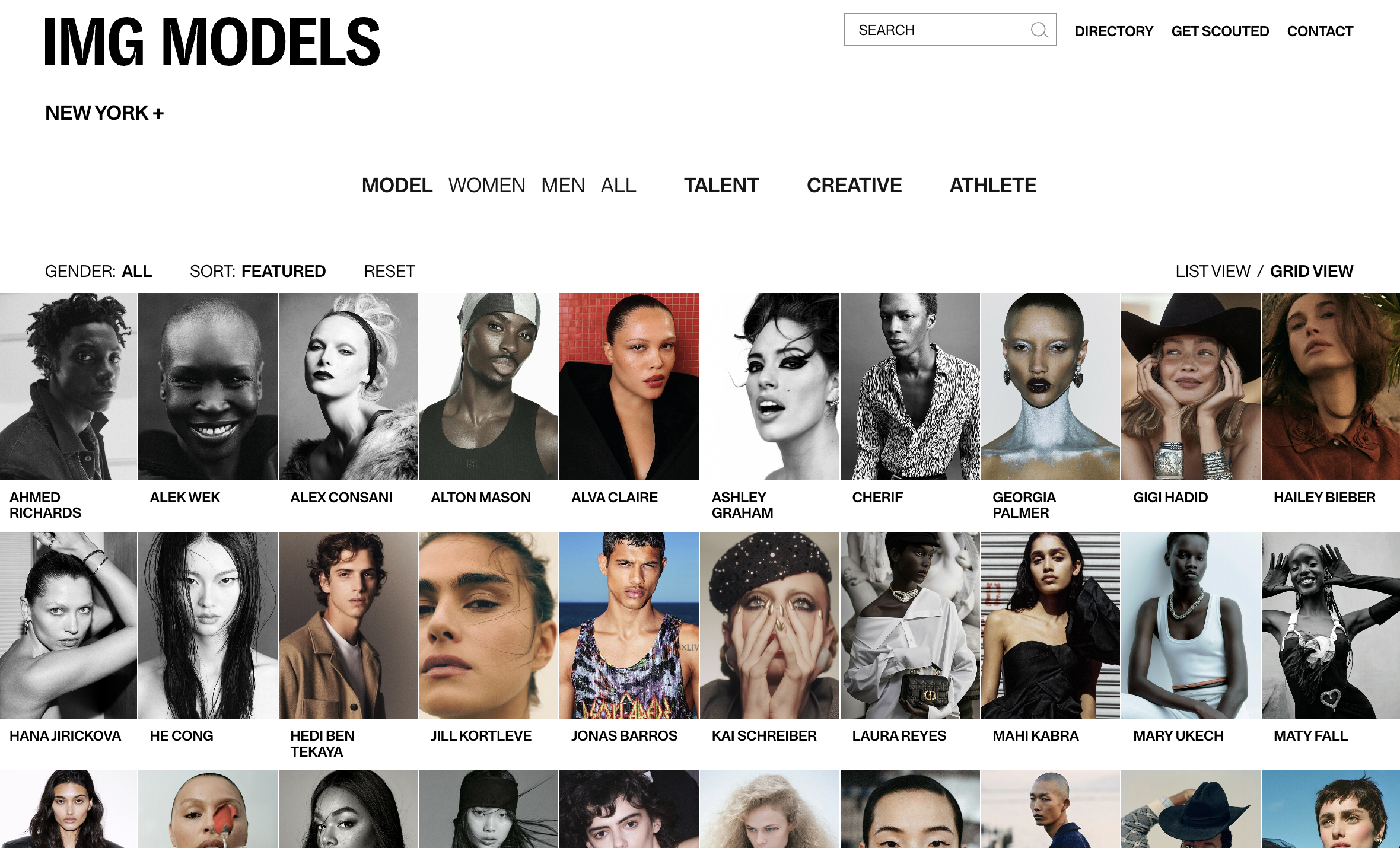Open Gigi Hadid's portrait thumbnail

tap(1191, 387)
